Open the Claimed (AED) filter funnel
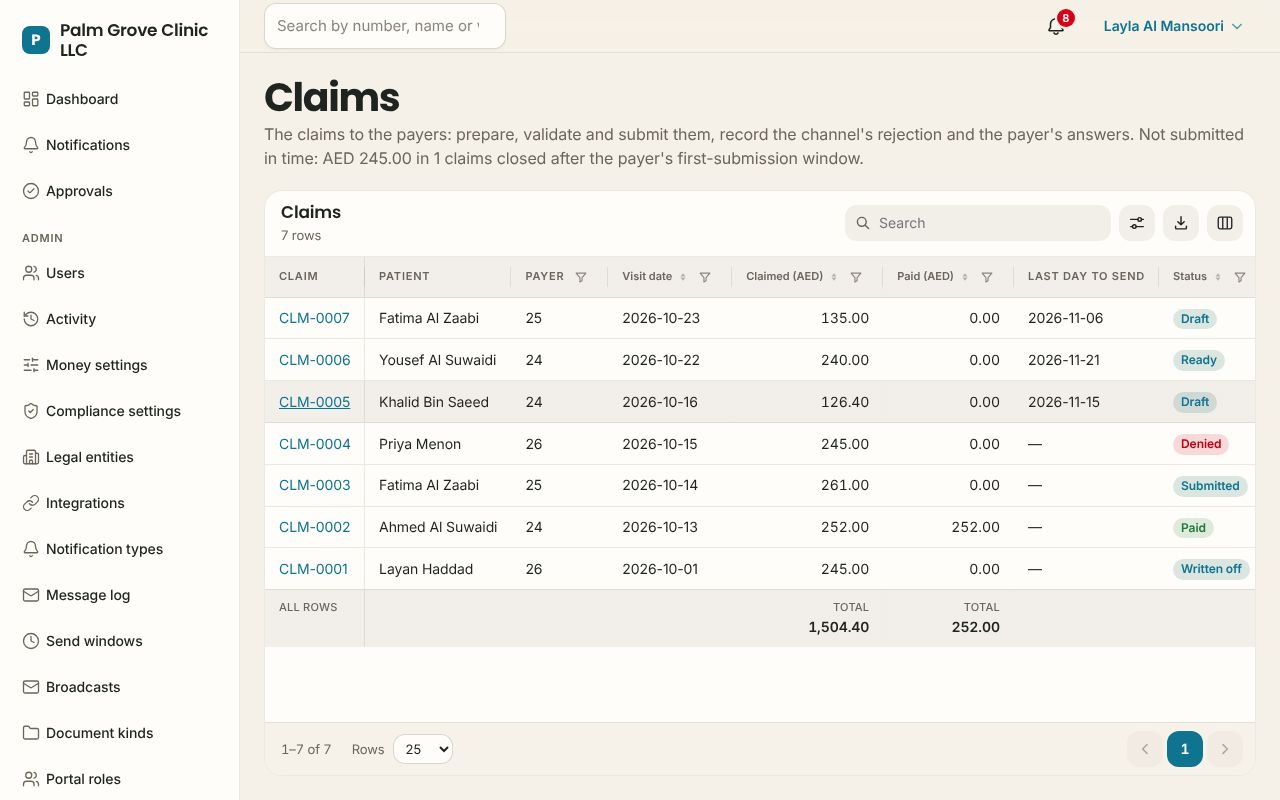Viewport: 1280px width, 800px height. (856, 277)
